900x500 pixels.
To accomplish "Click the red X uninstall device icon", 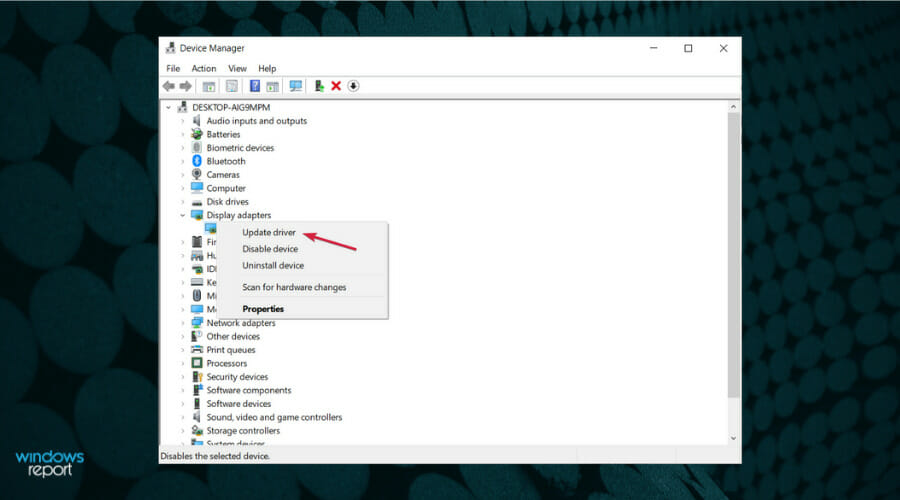I will coord(336,86).
